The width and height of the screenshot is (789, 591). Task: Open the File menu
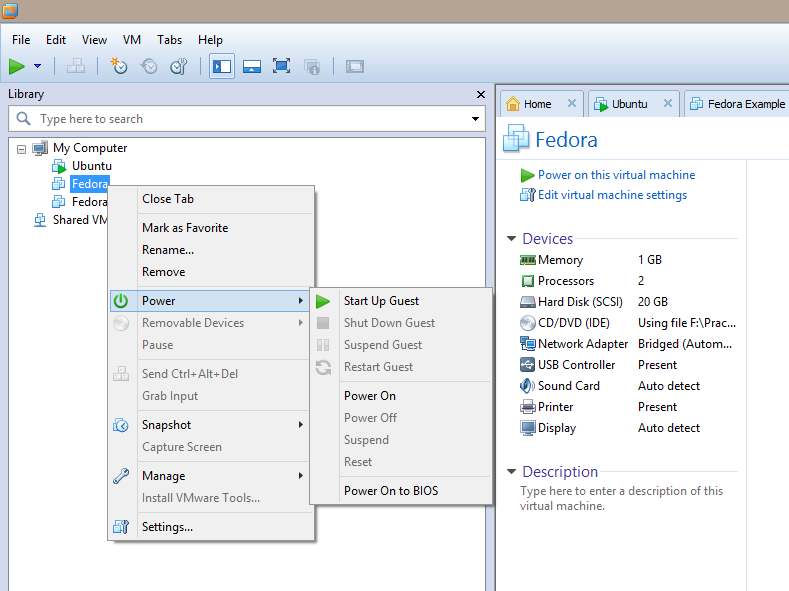(21, 40)
